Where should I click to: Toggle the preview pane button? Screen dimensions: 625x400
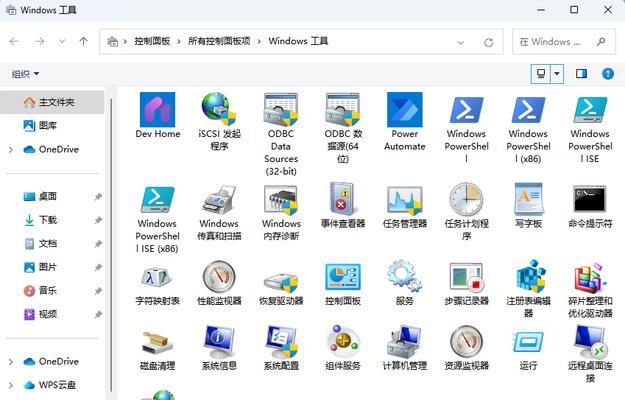coord(581,74)
